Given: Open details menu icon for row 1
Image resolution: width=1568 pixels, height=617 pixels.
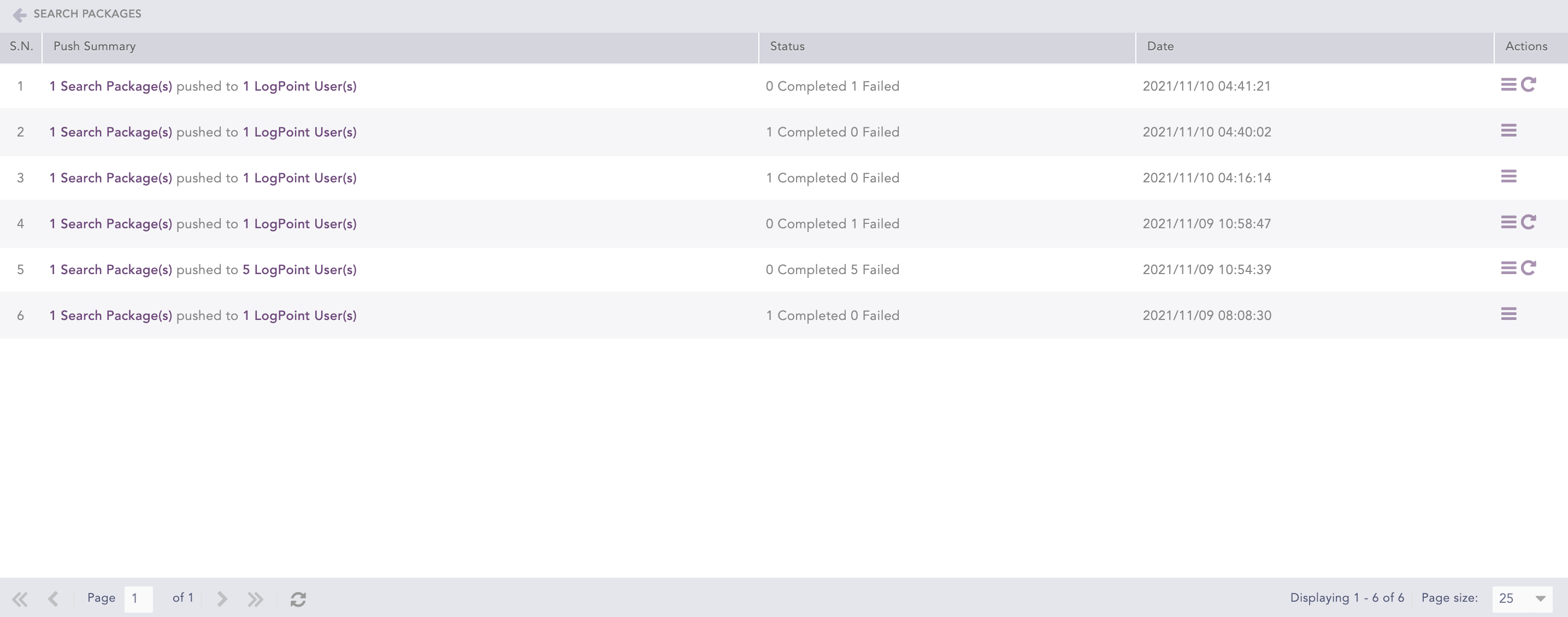Looking at the screenshot, I should [1508, 85].
